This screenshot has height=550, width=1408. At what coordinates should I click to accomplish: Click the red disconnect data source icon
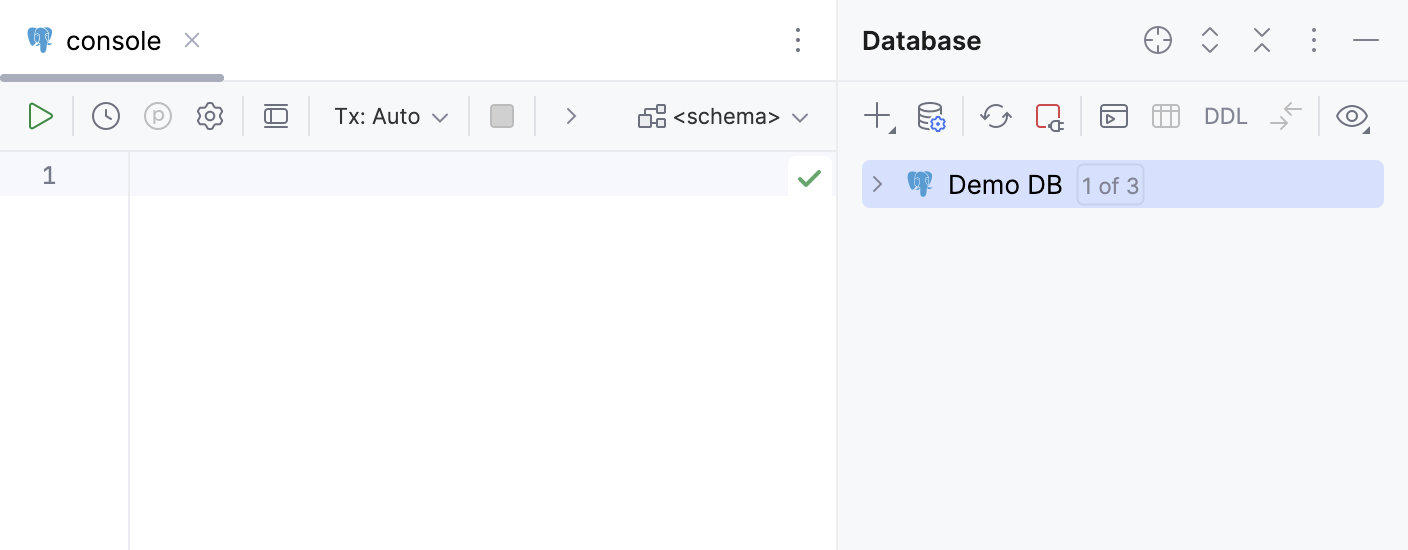tap(1048, 116)
